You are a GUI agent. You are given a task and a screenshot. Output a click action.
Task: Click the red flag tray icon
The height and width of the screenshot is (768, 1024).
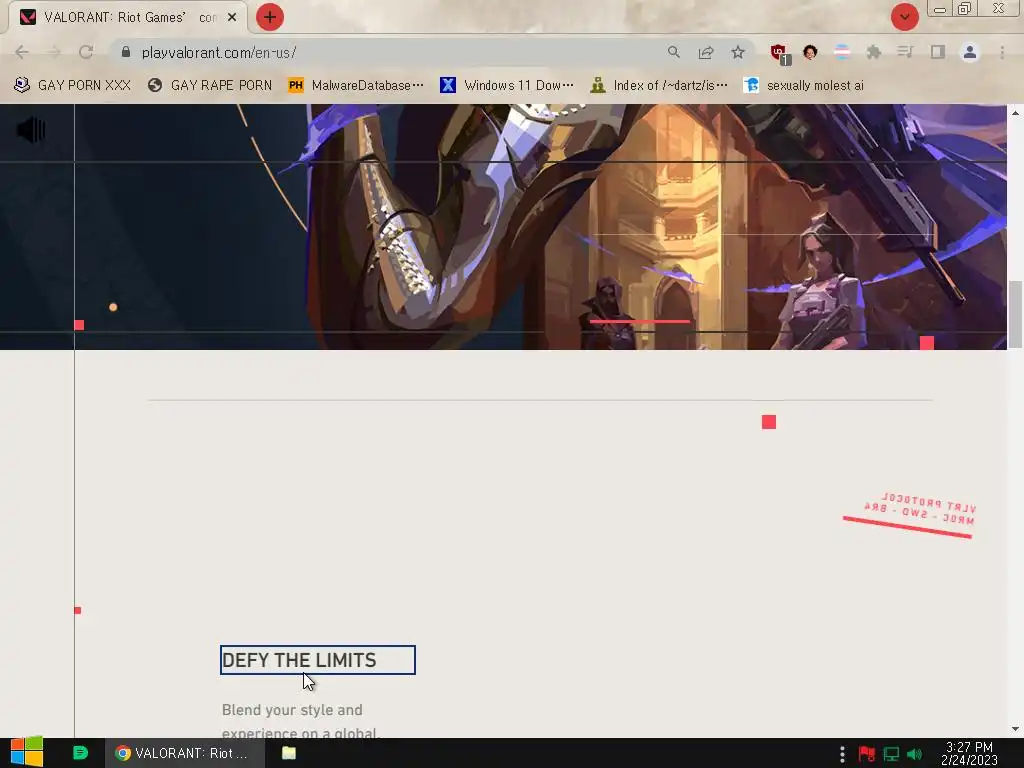point(867,754)
